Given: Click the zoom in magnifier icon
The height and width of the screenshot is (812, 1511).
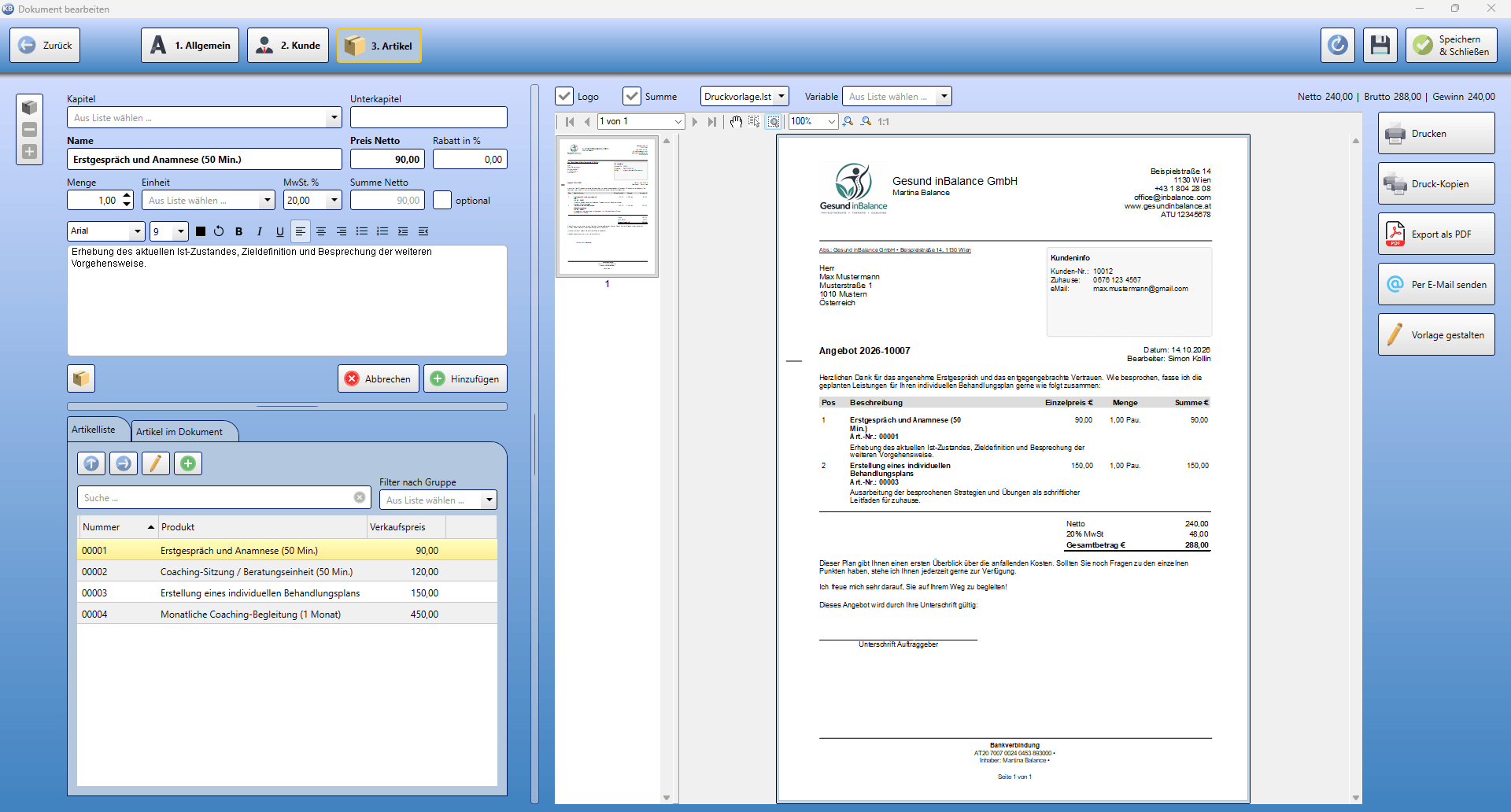Looking at the screenshot, I should 848,122.
